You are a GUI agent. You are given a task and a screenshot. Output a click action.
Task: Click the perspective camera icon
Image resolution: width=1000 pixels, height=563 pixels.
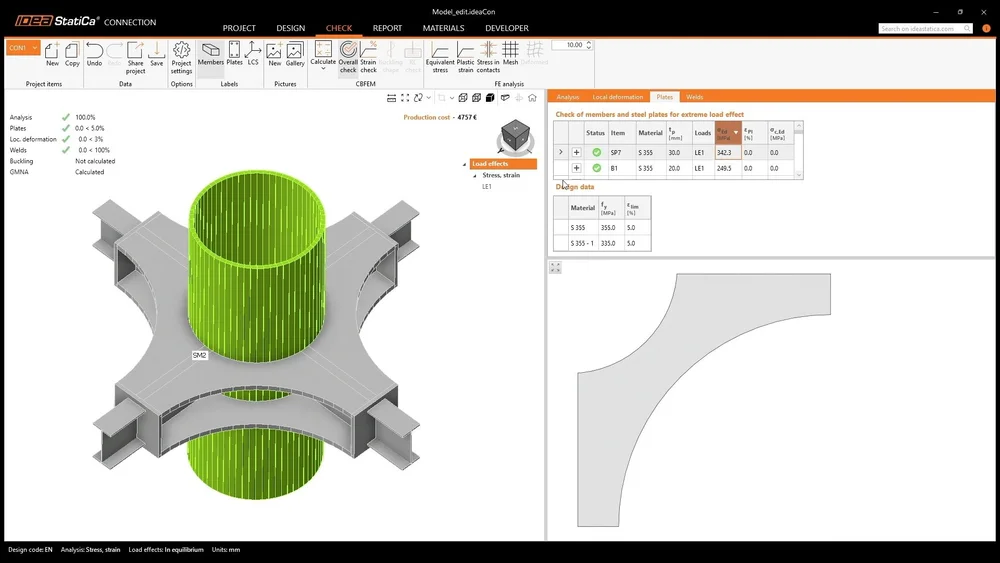(x=505, y=98)
